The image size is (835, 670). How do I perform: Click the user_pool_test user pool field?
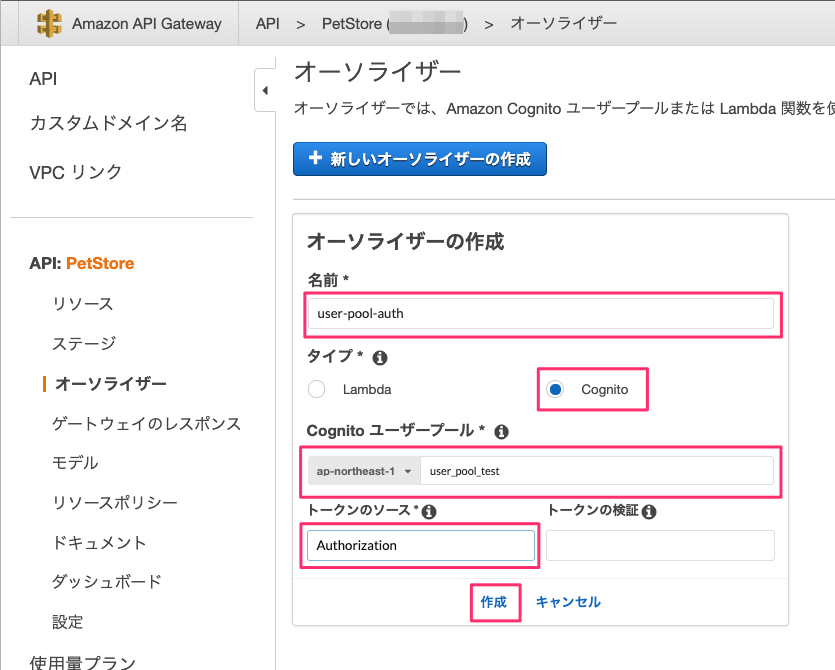coord(596,471)
